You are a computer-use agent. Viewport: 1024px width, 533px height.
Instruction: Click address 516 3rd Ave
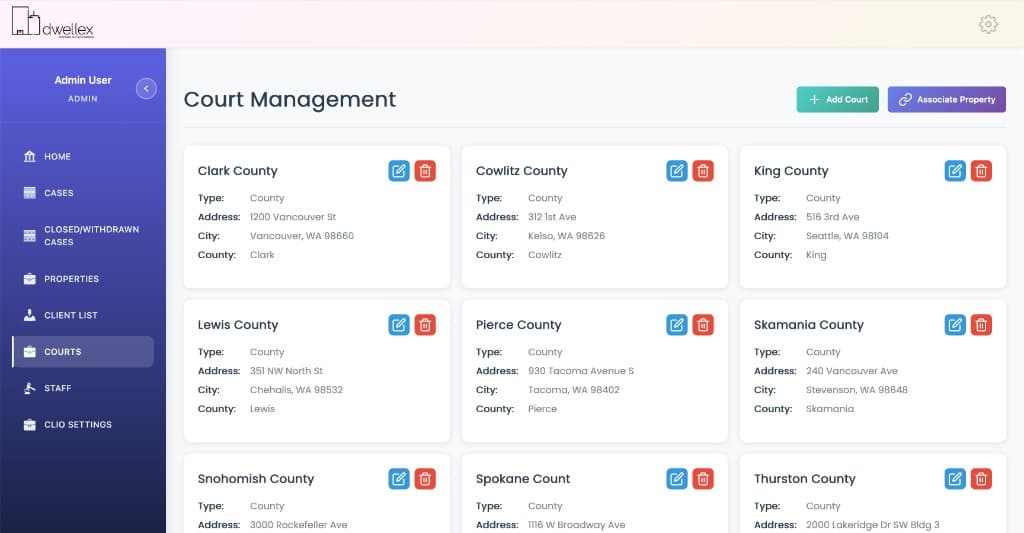click(833, 217)
